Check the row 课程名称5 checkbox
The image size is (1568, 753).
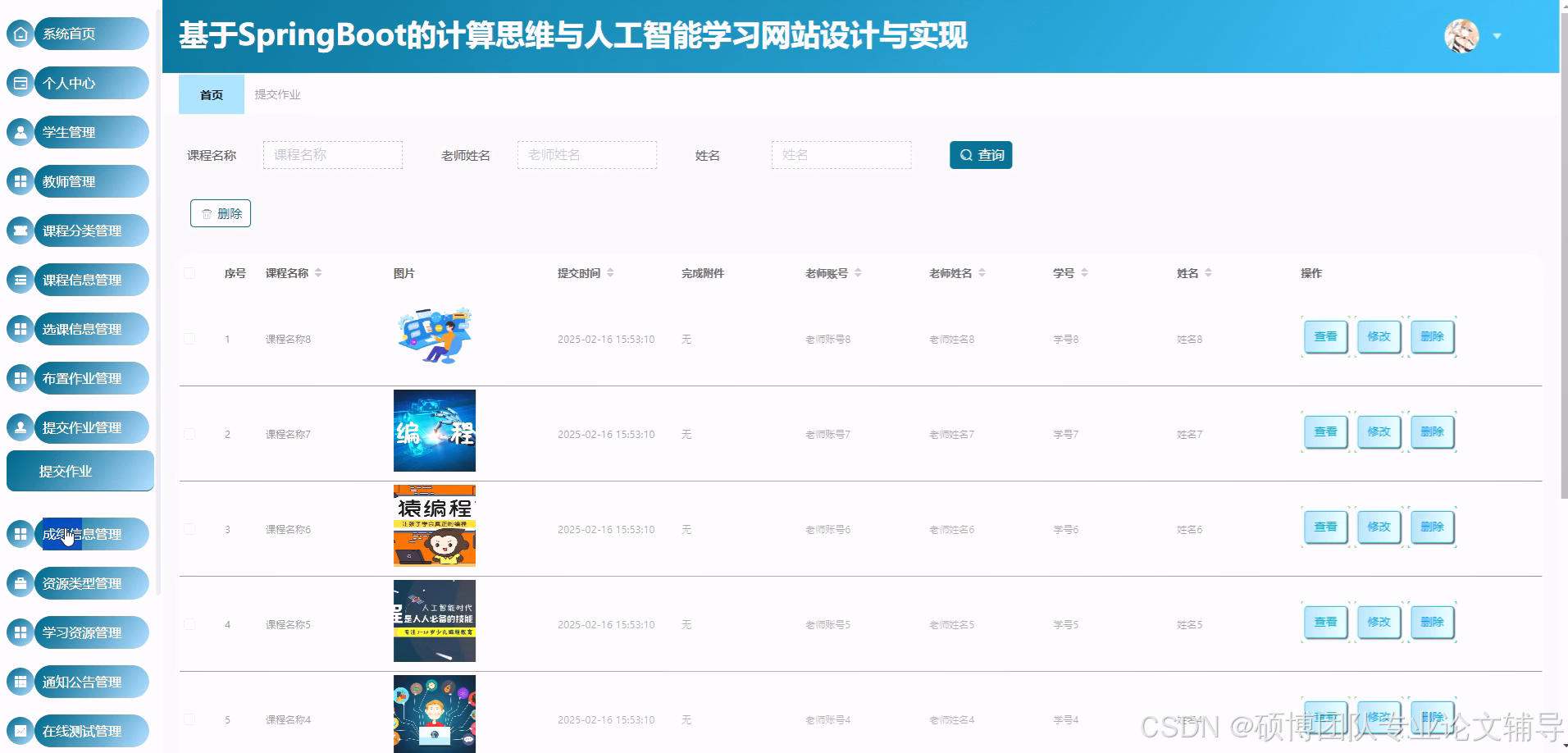click(189, 624)
